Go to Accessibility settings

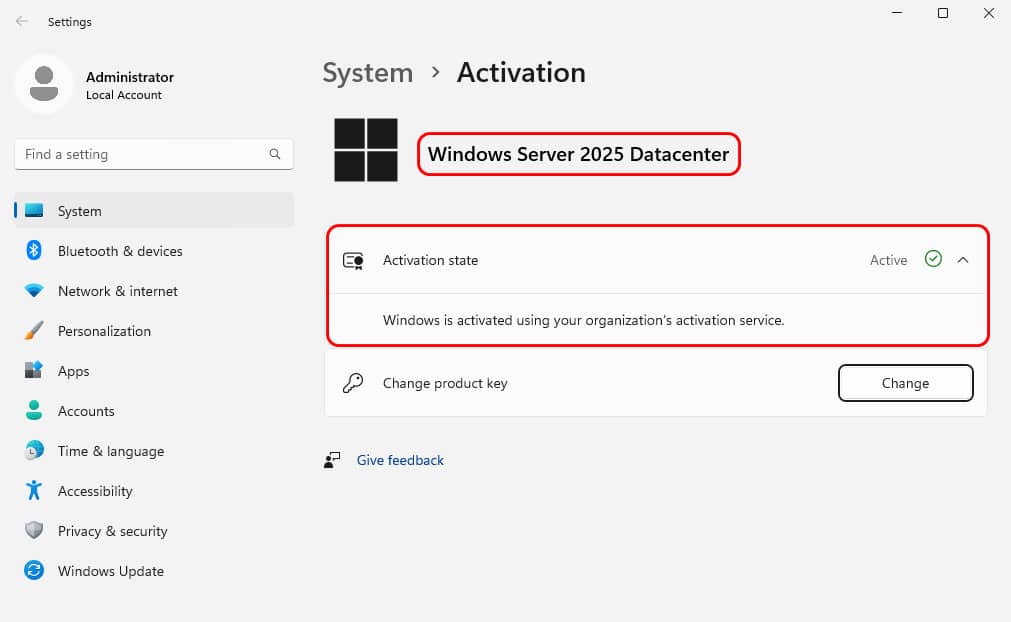(154, 491)
